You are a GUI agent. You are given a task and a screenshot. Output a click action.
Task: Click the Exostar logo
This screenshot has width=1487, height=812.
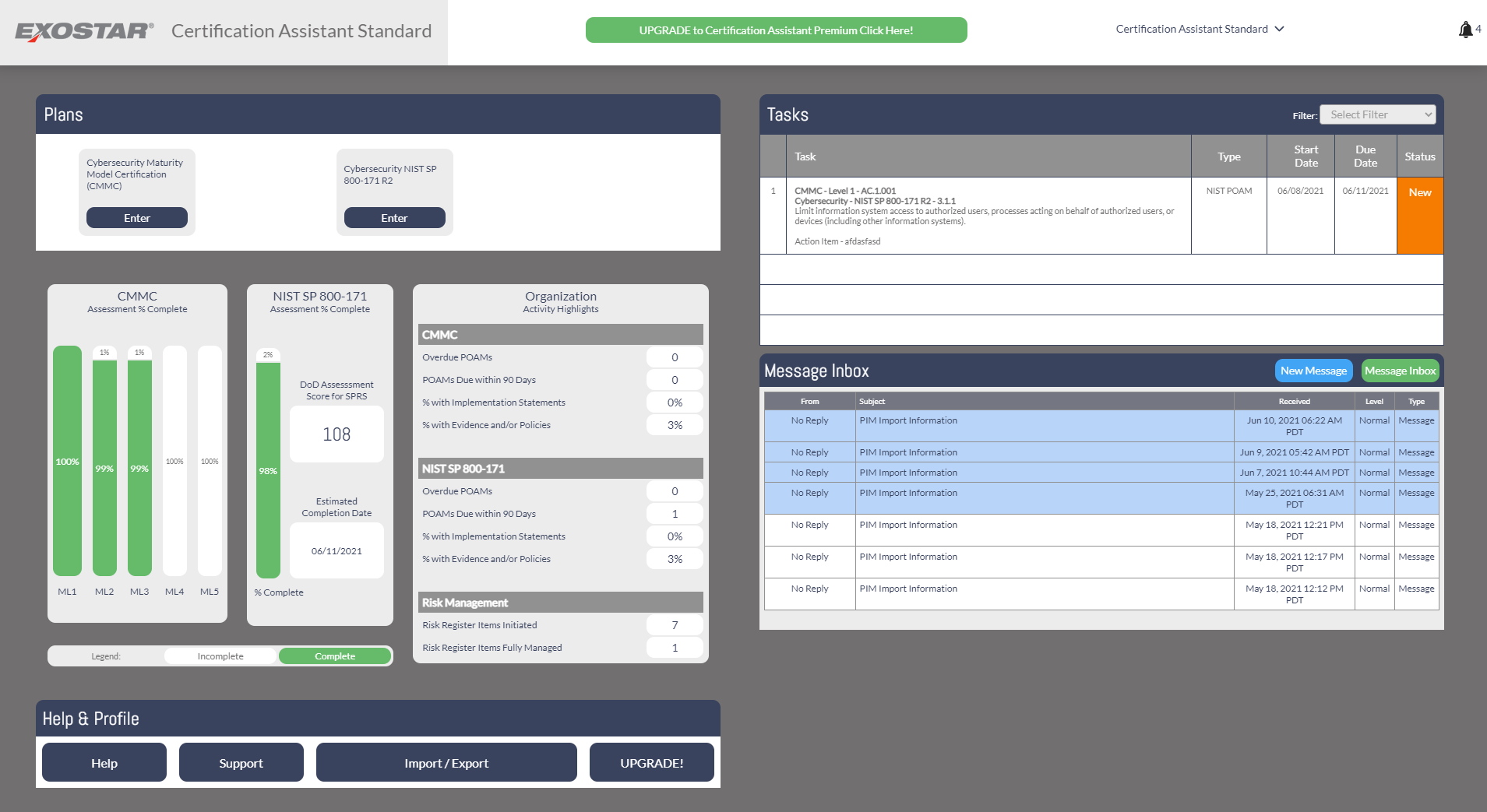[x=84, y=31]
